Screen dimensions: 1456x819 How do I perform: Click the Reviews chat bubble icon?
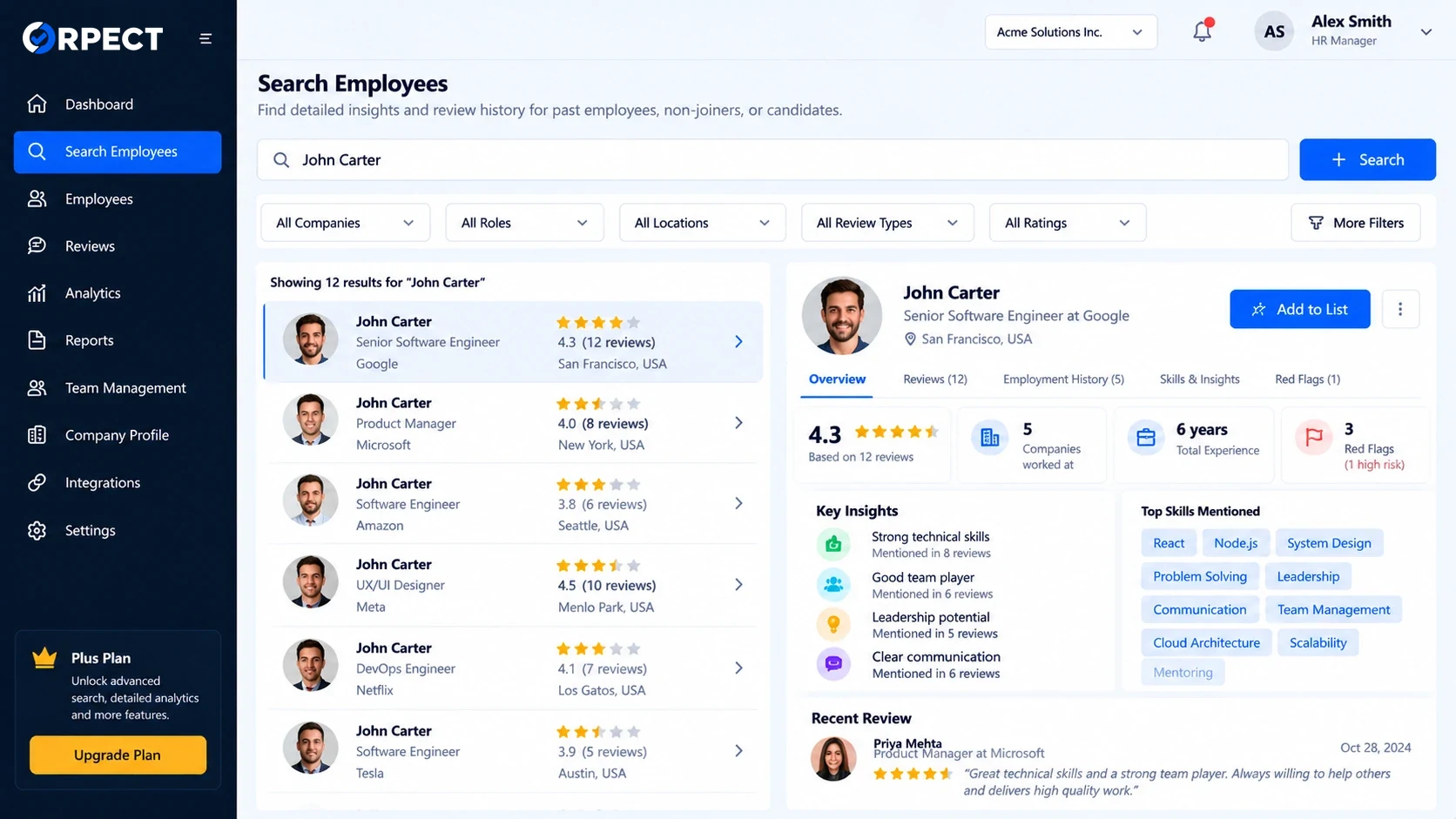click(x=37, y=246)
